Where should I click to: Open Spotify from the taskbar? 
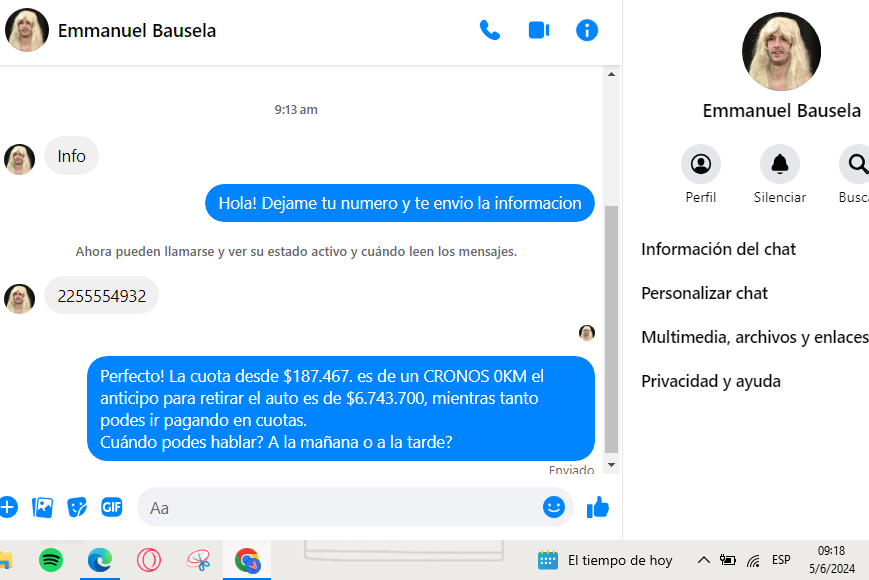(x=51, y=561)
